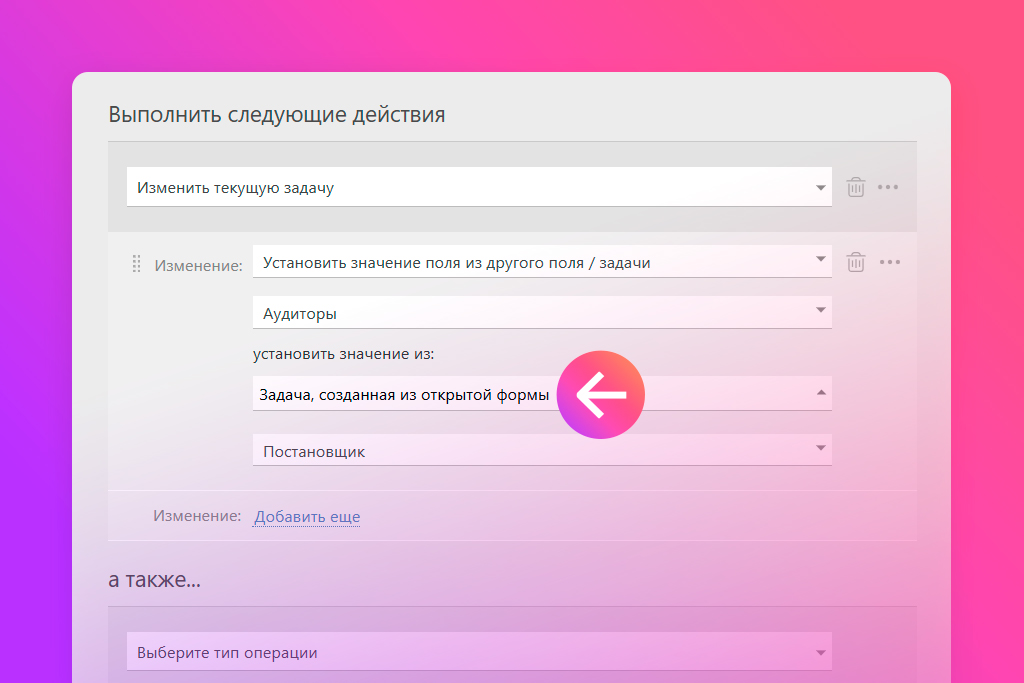
Task: Open ellipsis menu for the "Установить значение поля" row
Action: pyautogui.click(x=890, y=262)
